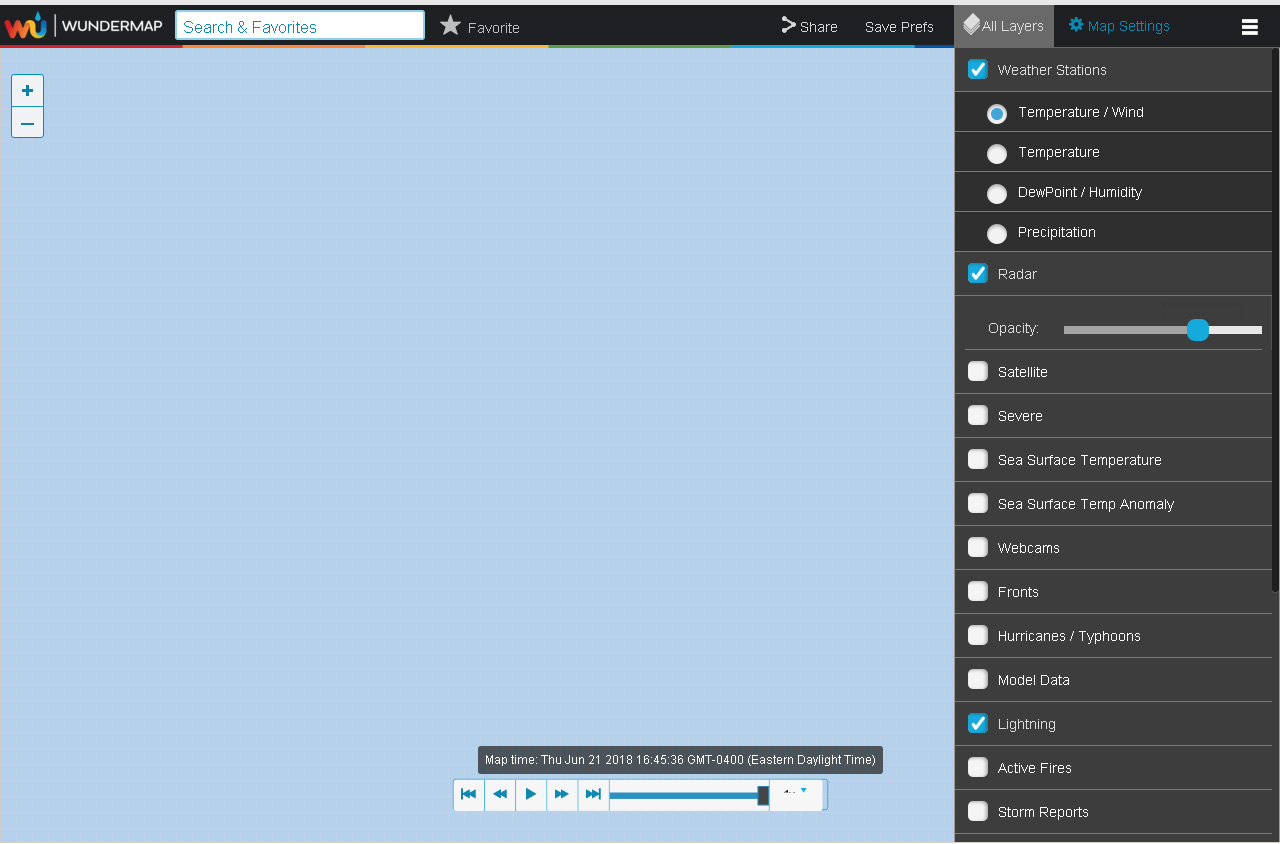Click the Favorite star icon
Screen dimensions: 1280x844
tap(451, 26)
